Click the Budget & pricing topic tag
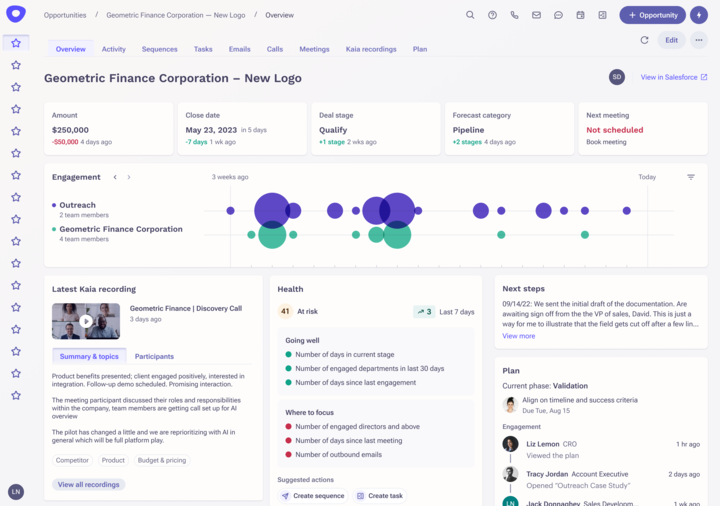This screenshot has height=506, width=720. click(x=162, y=460)
